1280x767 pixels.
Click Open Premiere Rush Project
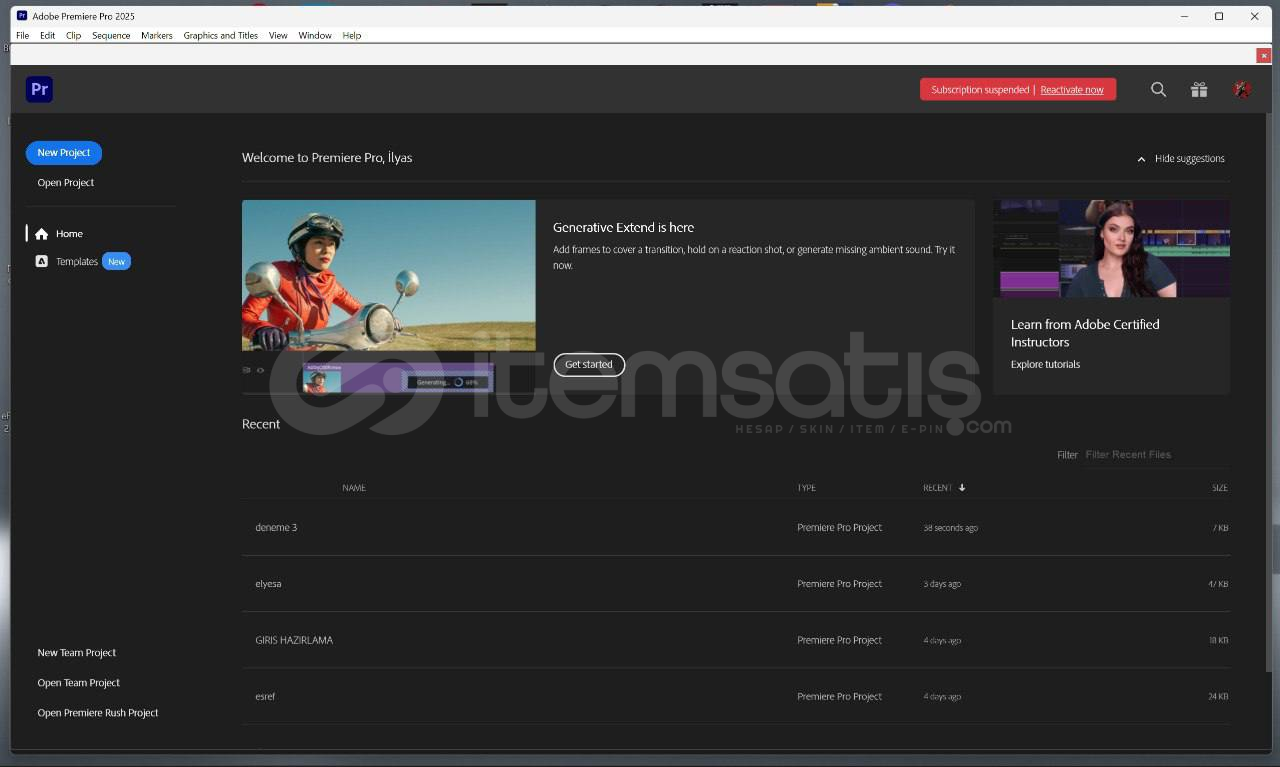tap(98, 713)
